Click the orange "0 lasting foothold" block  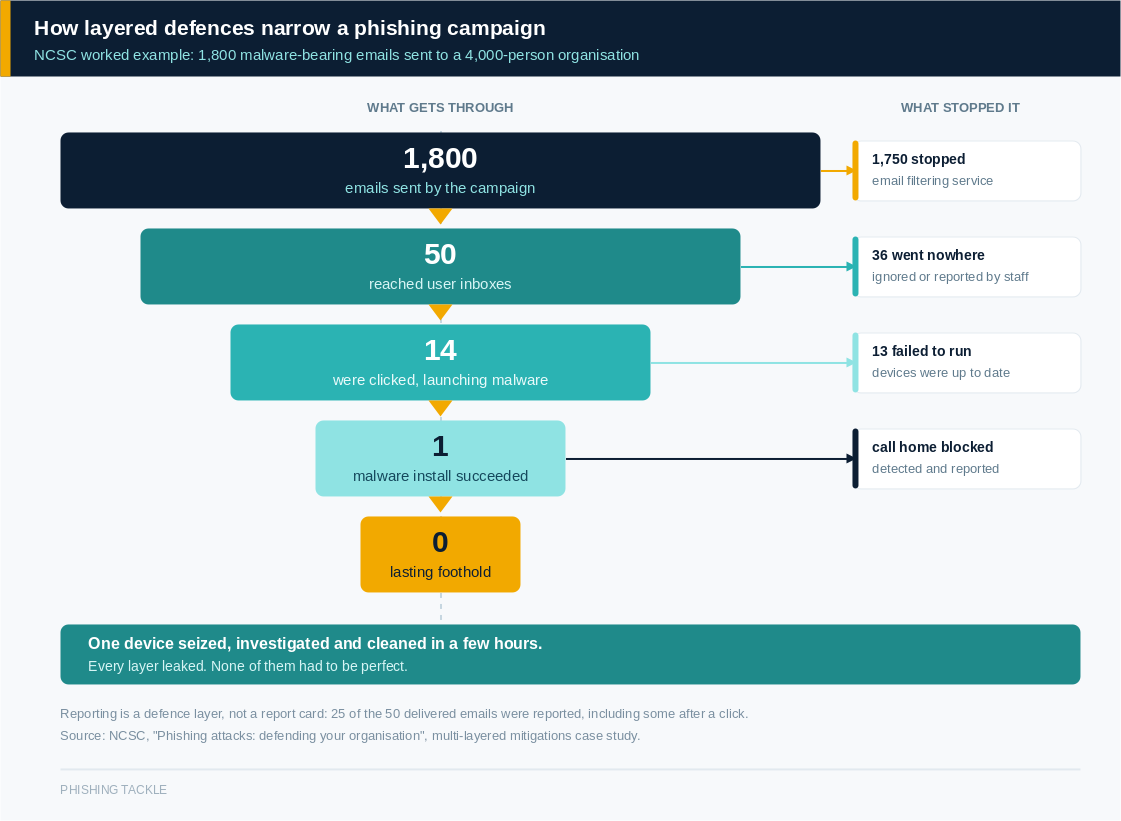tap(440, 554)
